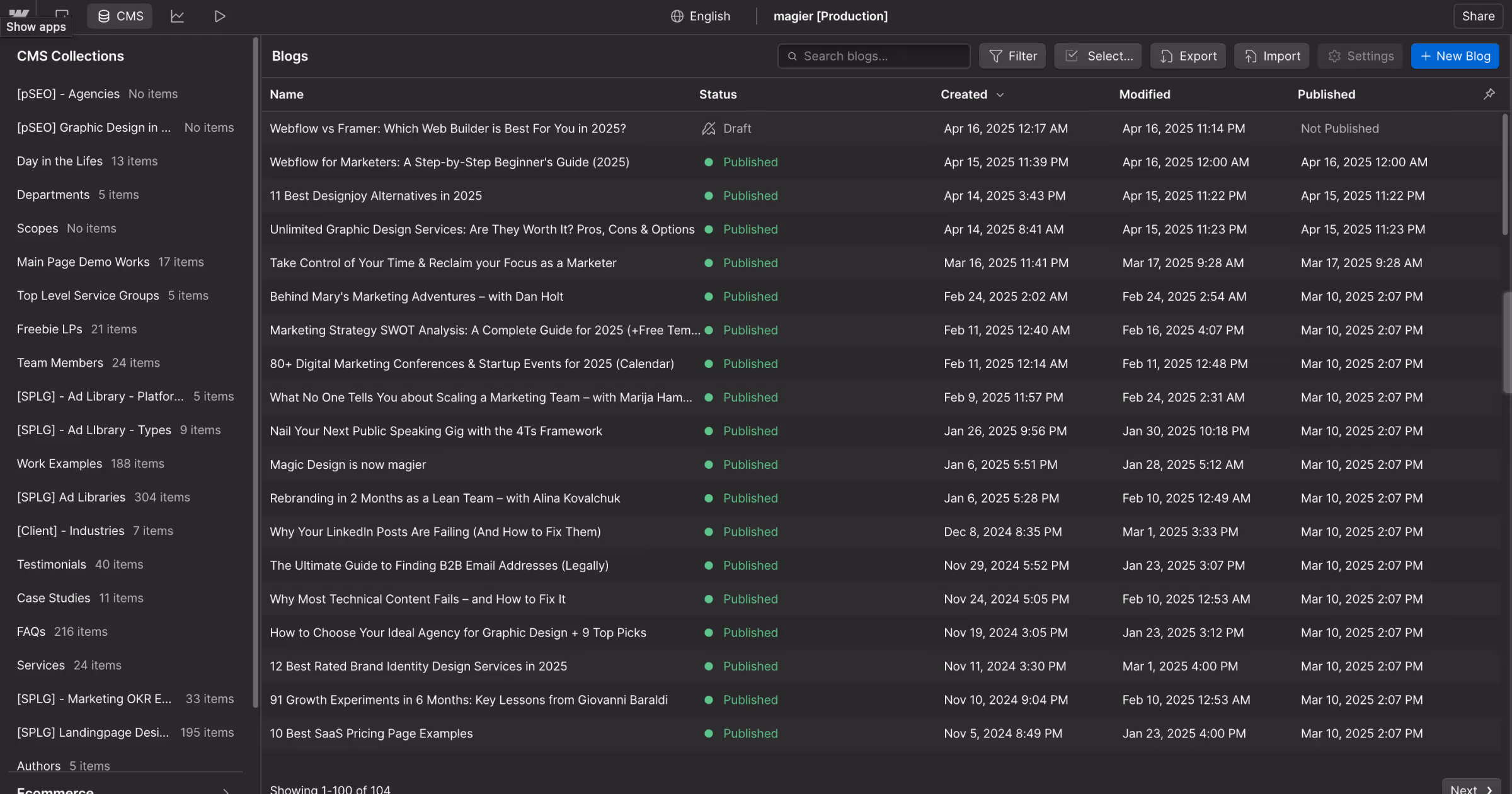1512x794 pixels.
Task: Open Take Control of Your Time post
Action: click(x=443, y=263)
